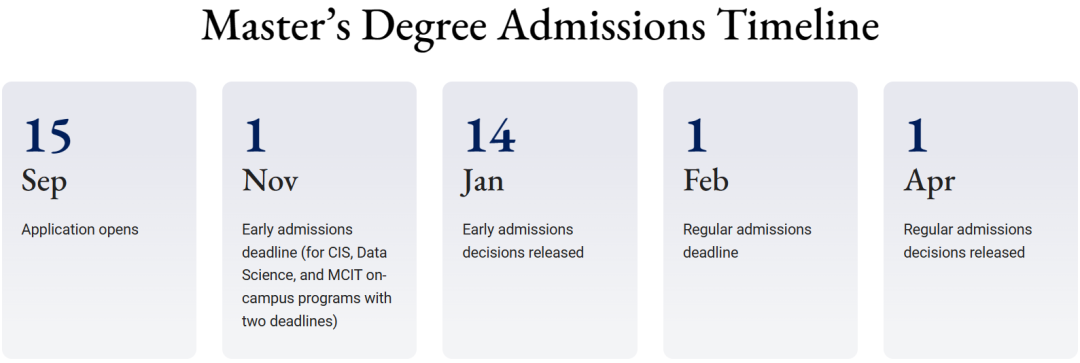Click the Apr month label
1080x363 pixels.
(x=929, y=183)
